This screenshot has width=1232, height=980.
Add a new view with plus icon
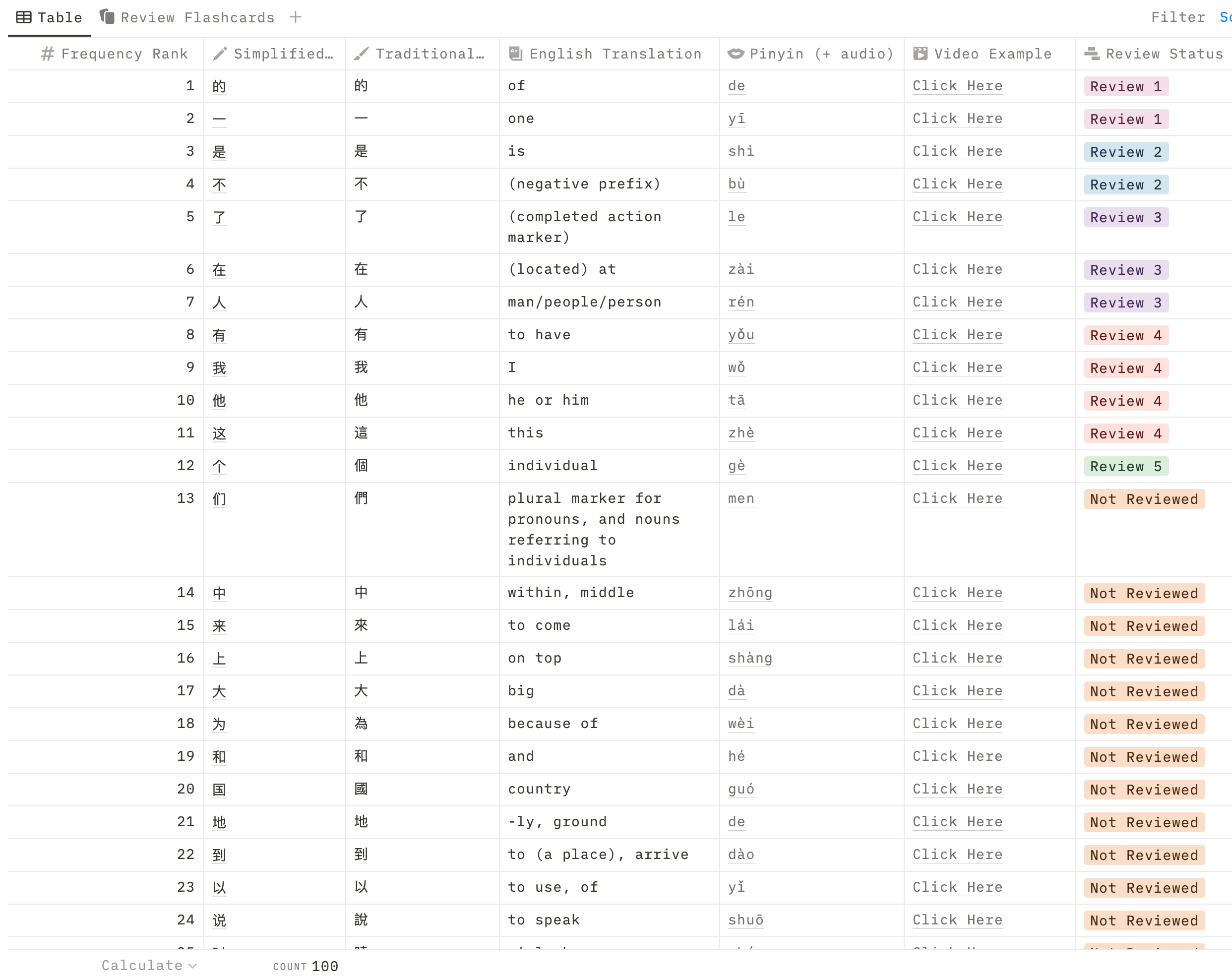(x=296, y=17)
